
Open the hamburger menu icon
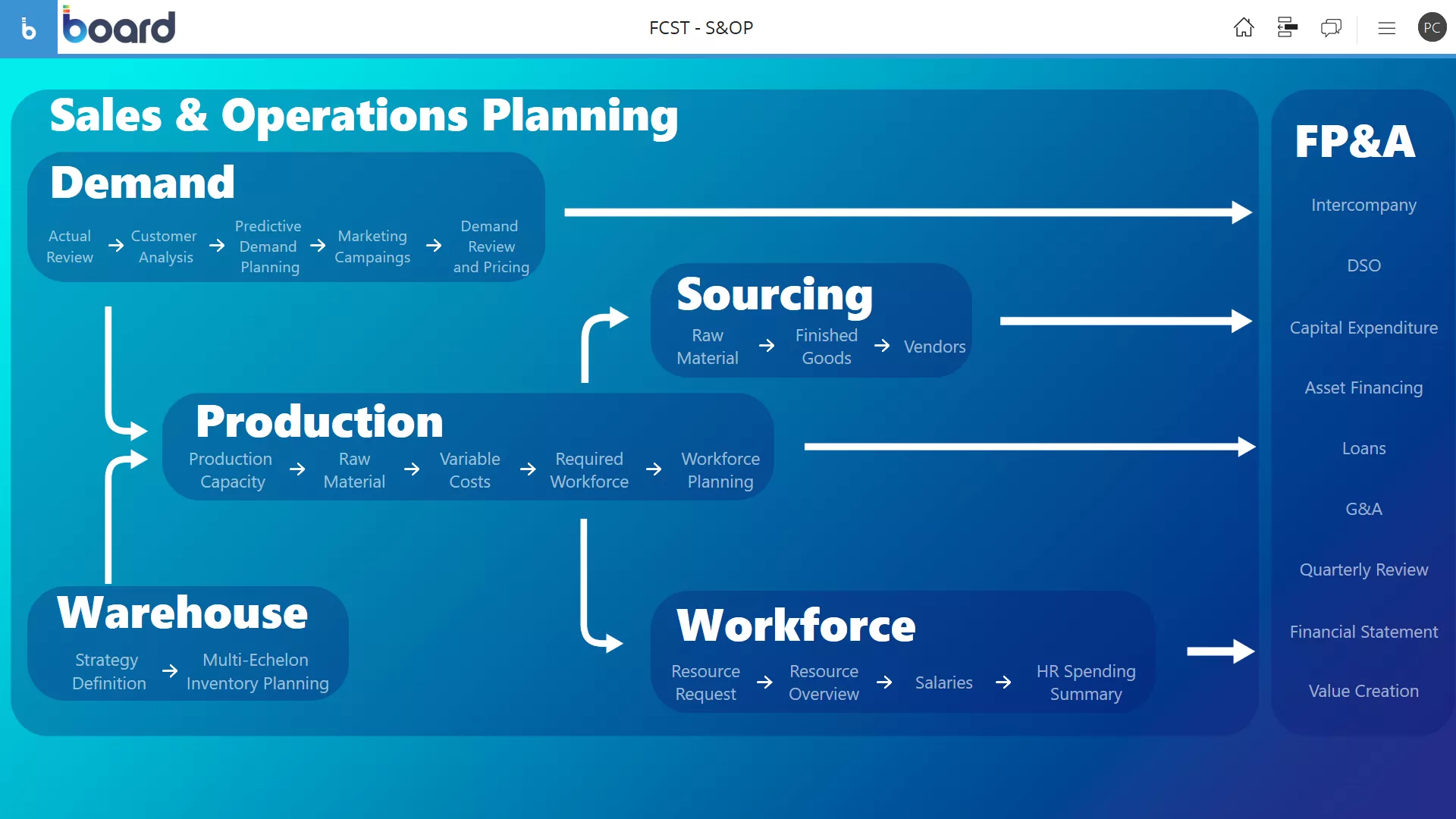click(1386, 28)
